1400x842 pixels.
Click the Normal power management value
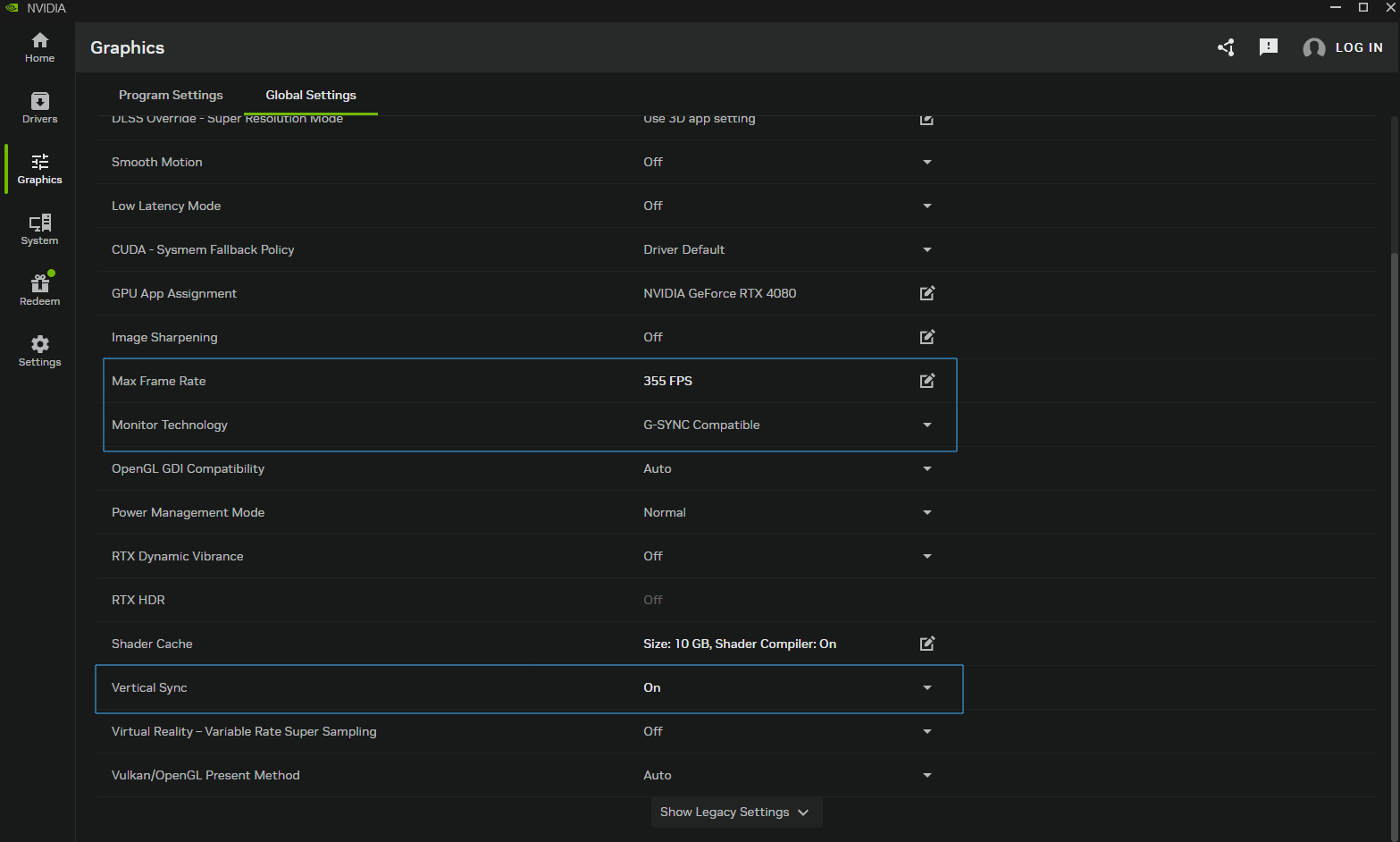click(665, 512)
